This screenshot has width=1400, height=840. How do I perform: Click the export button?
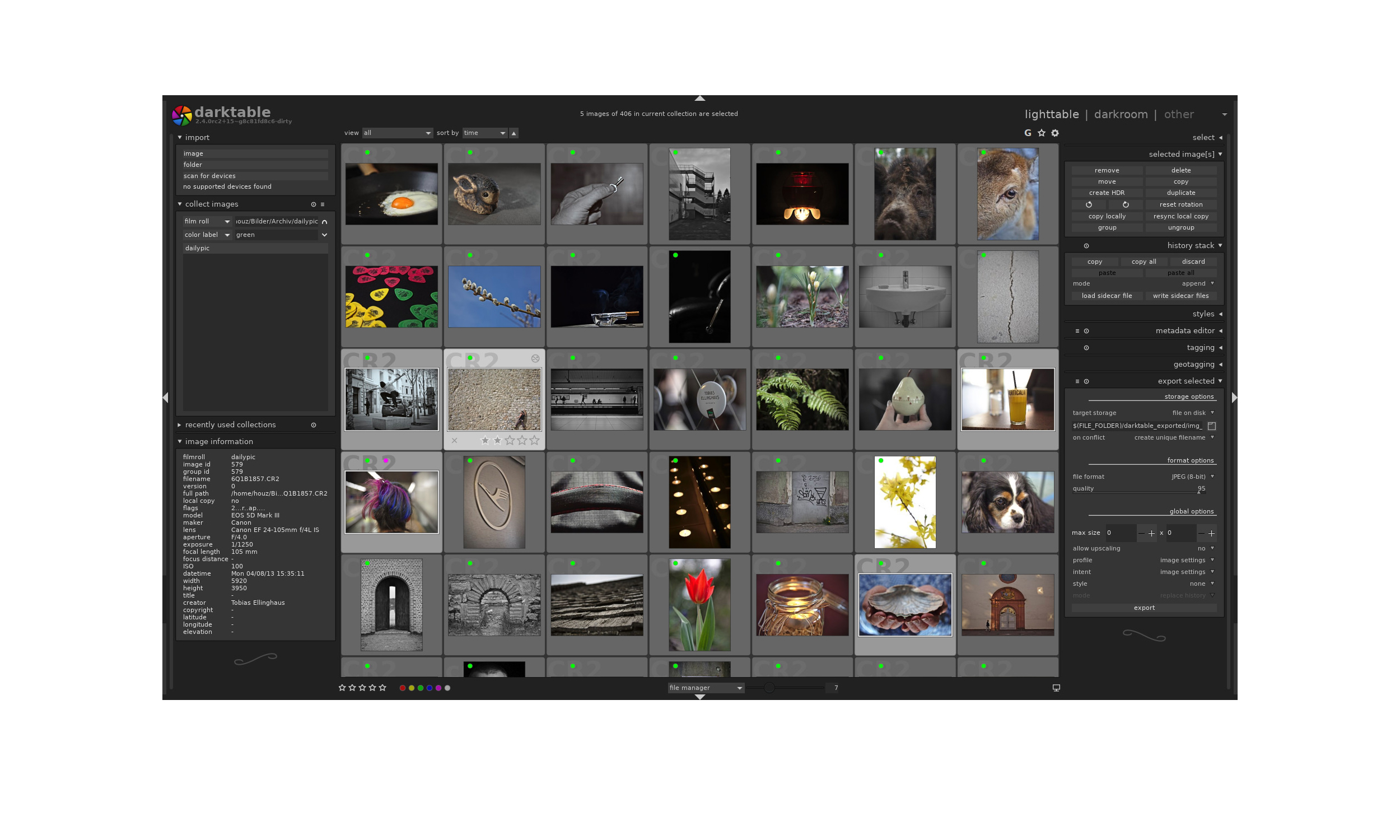coord(1144,608)
